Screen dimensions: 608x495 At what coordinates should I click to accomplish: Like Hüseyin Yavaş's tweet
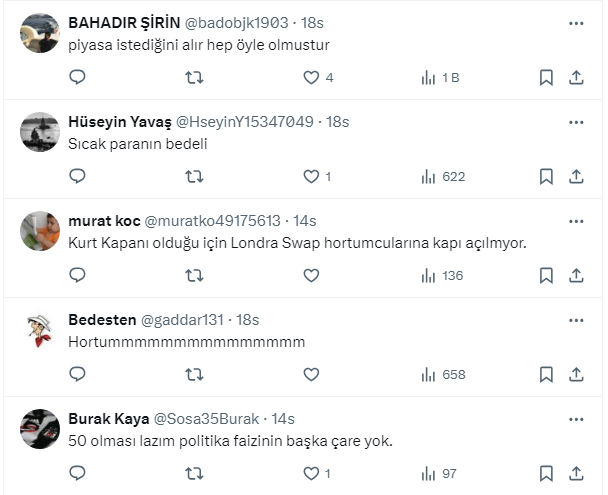point(311,176)
